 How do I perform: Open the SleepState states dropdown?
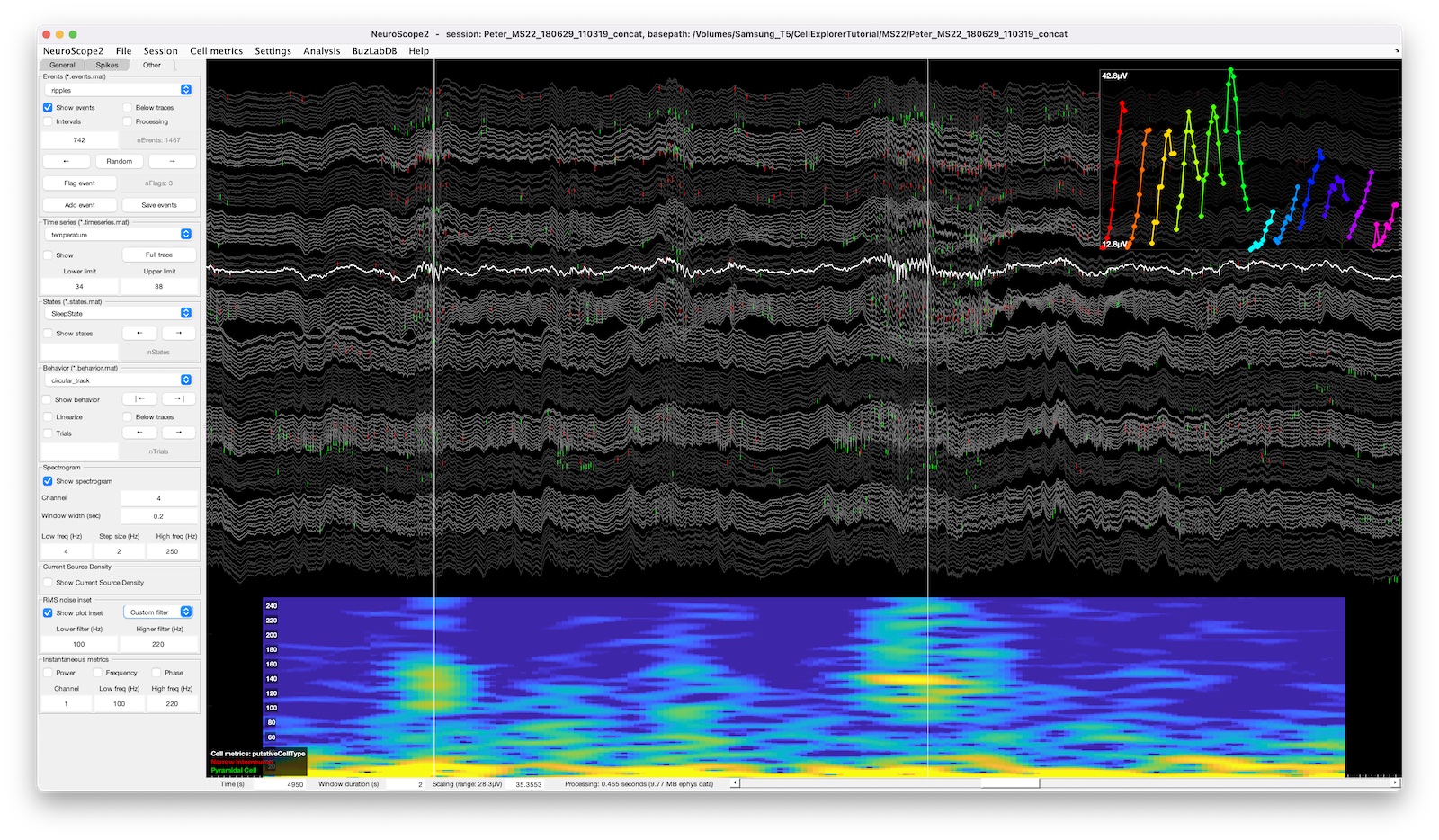click(119, 314)
